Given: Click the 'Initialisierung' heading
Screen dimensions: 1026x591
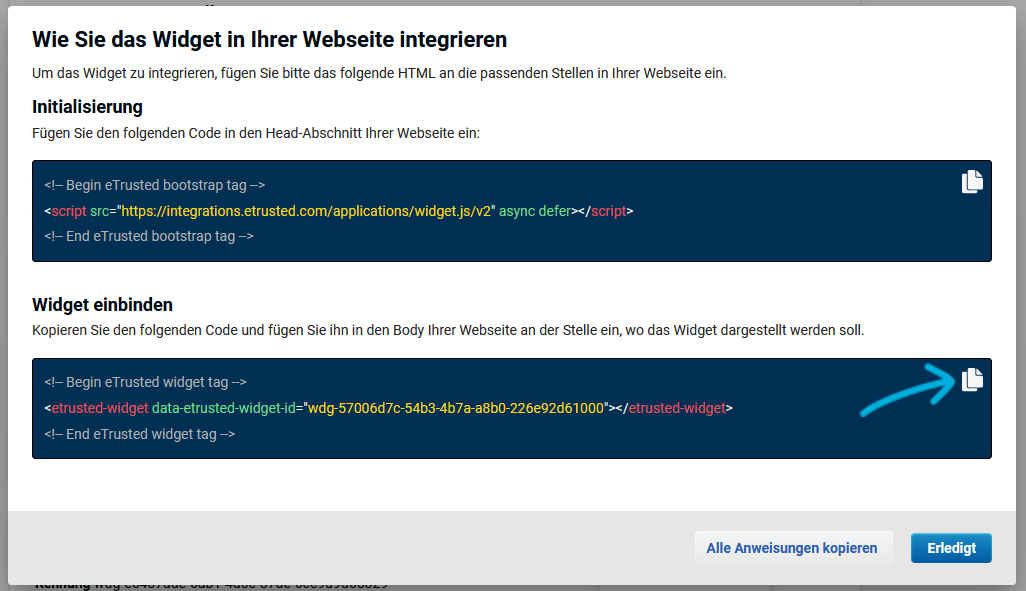Looking at the screenshot, I should (x=87, y=107).
